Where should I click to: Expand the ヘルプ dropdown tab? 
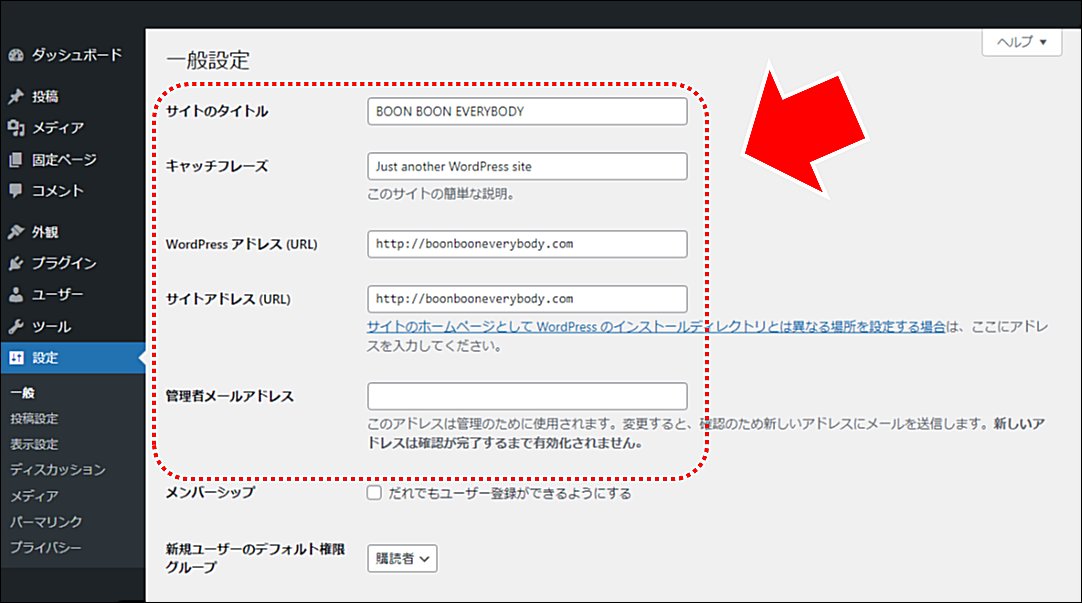point(1021,42)
